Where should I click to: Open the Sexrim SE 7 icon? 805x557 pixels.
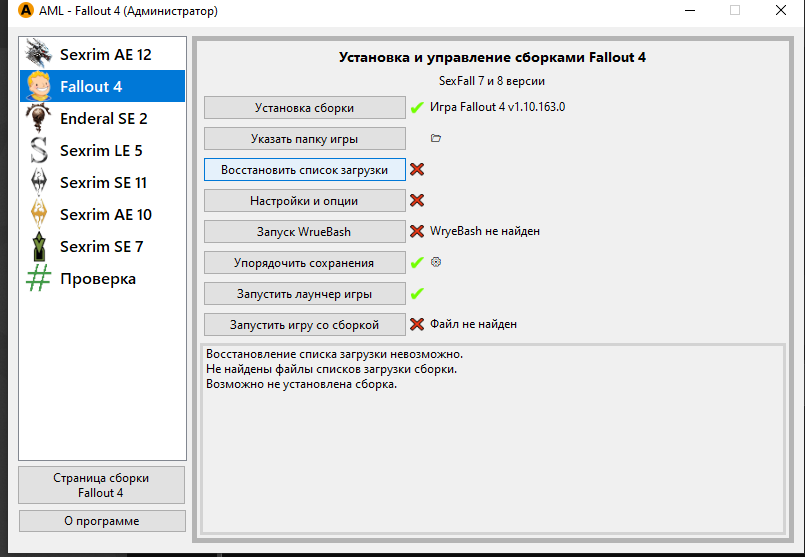point(39,246)
